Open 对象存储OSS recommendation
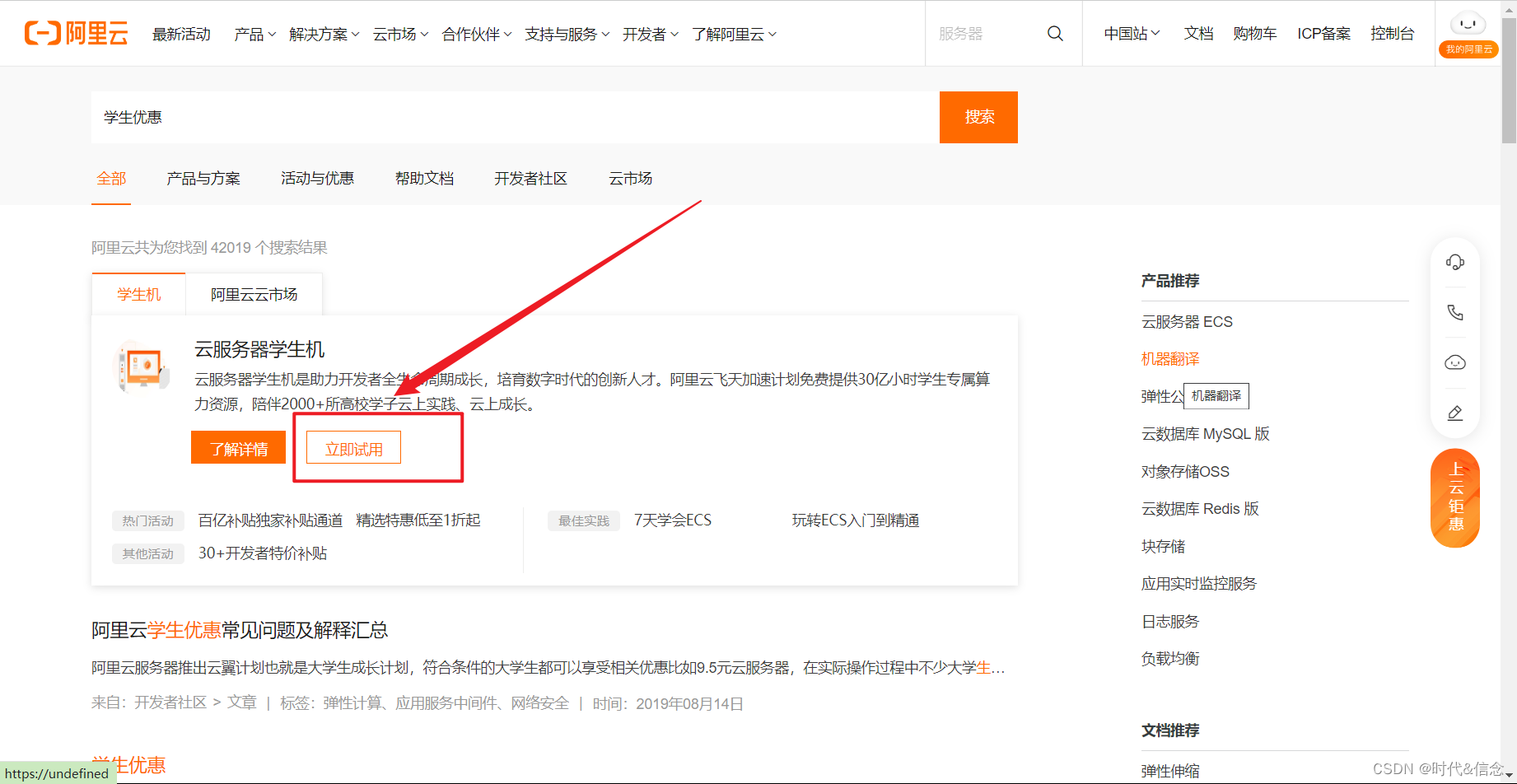 coord(1185,472)
